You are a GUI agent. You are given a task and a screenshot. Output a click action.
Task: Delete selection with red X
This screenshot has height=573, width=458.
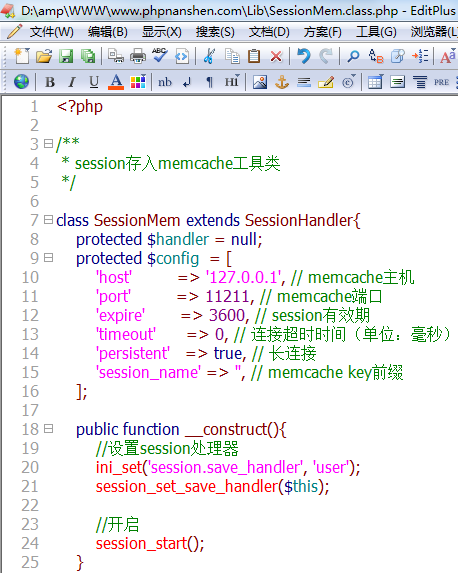coord(276,57)
